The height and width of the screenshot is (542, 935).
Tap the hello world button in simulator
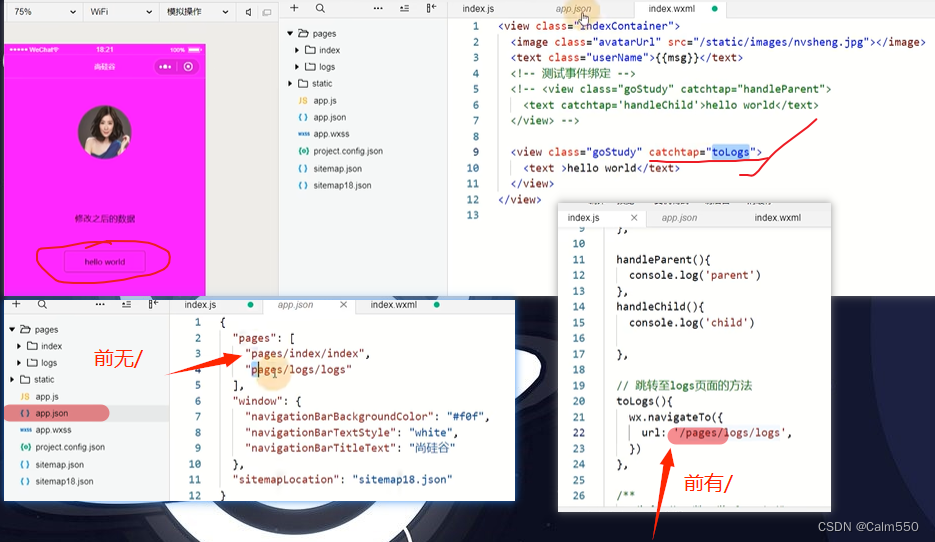(x=104, y=262)
